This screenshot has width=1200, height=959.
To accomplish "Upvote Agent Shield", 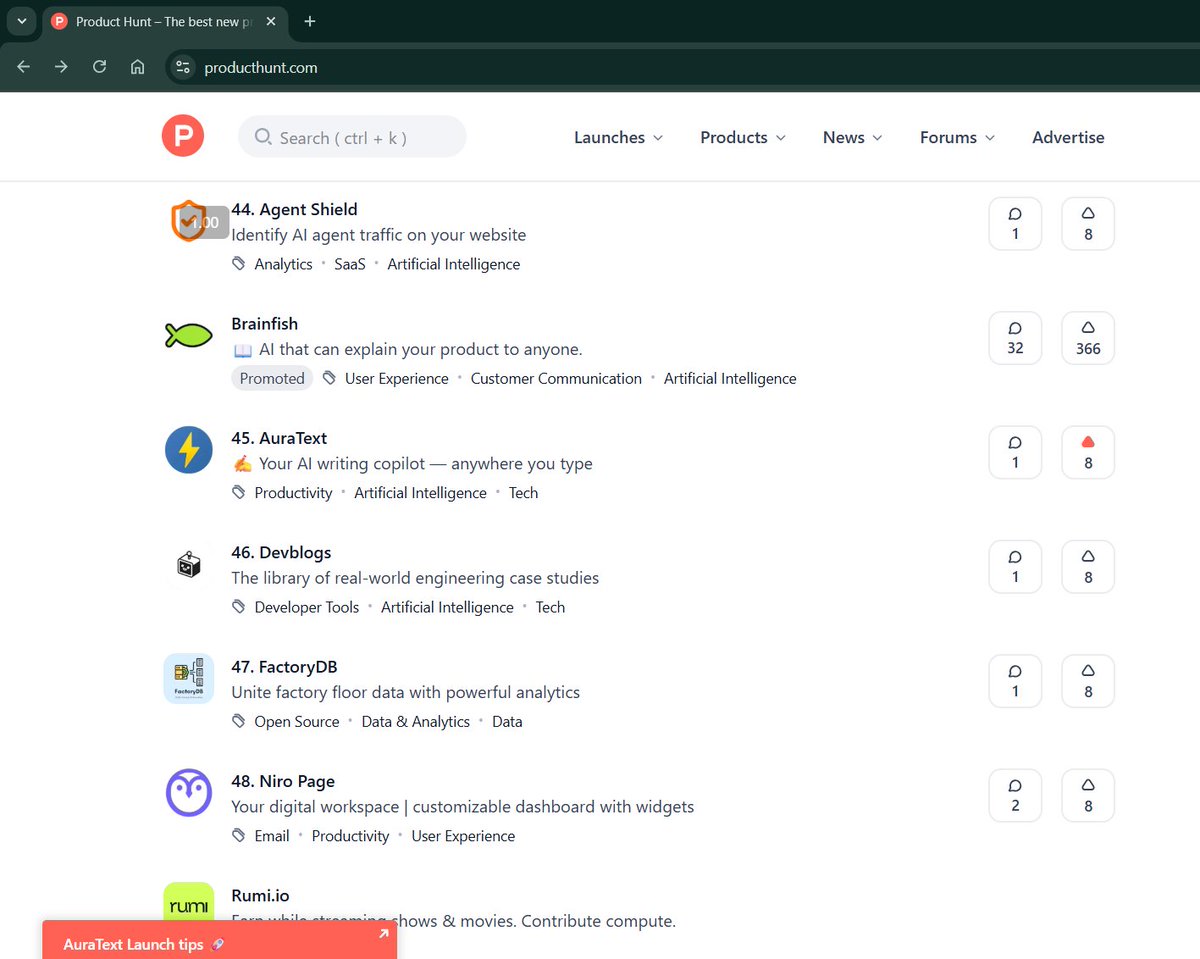I will tap(1088, 223).
